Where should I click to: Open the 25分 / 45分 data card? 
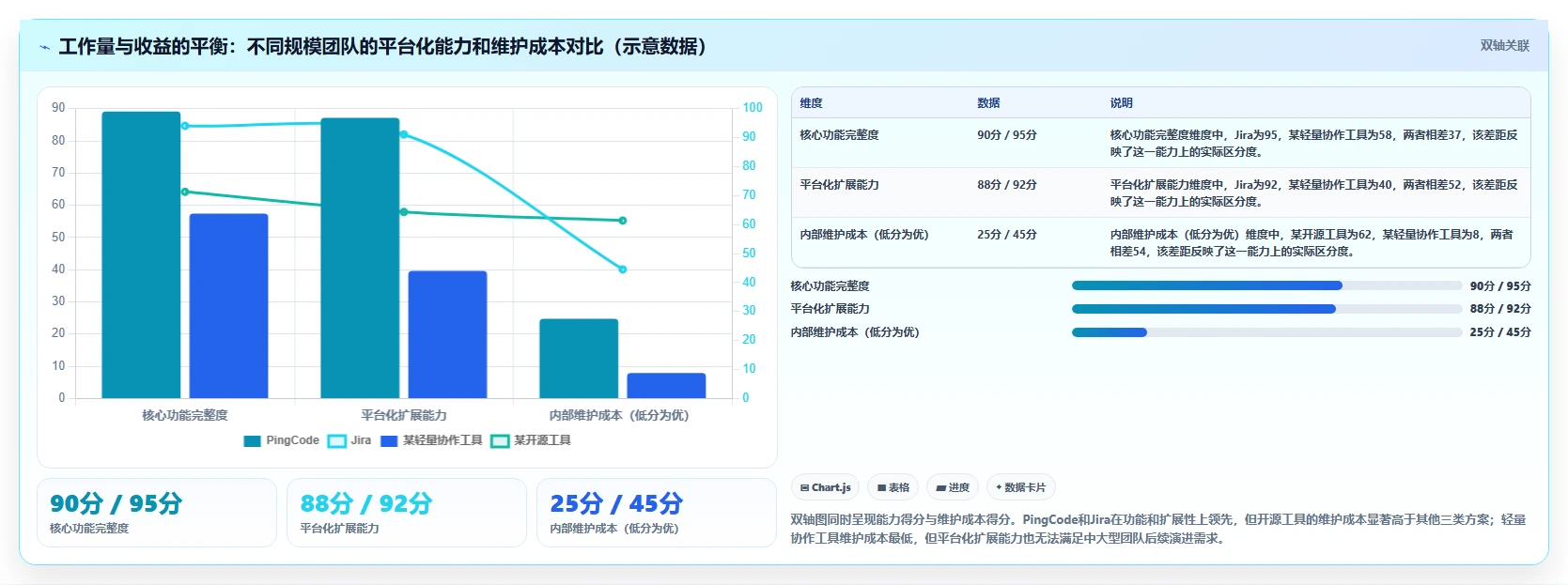tap(657, 513)
